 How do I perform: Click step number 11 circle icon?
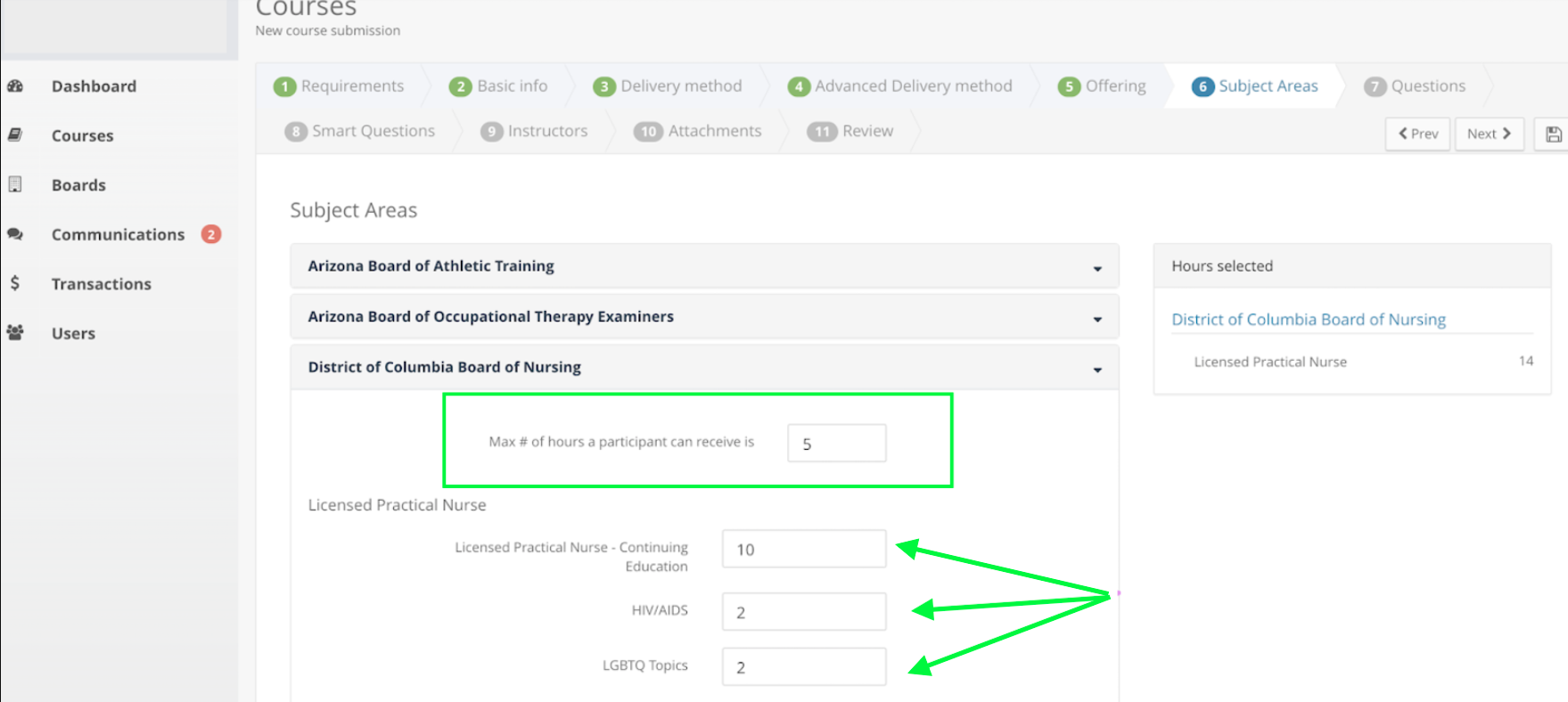[821, 132]
